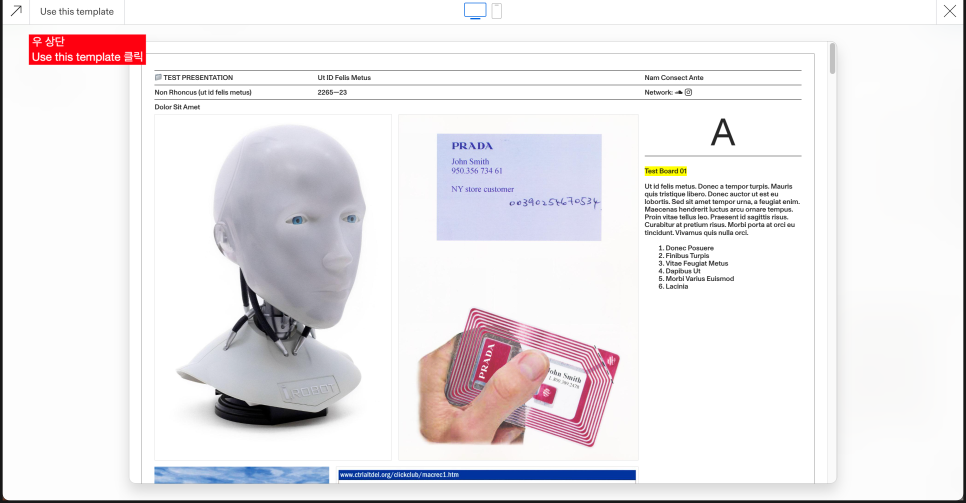Open the robot head bust image
This screenshot has height=503, width=966.
click(273, 287)
